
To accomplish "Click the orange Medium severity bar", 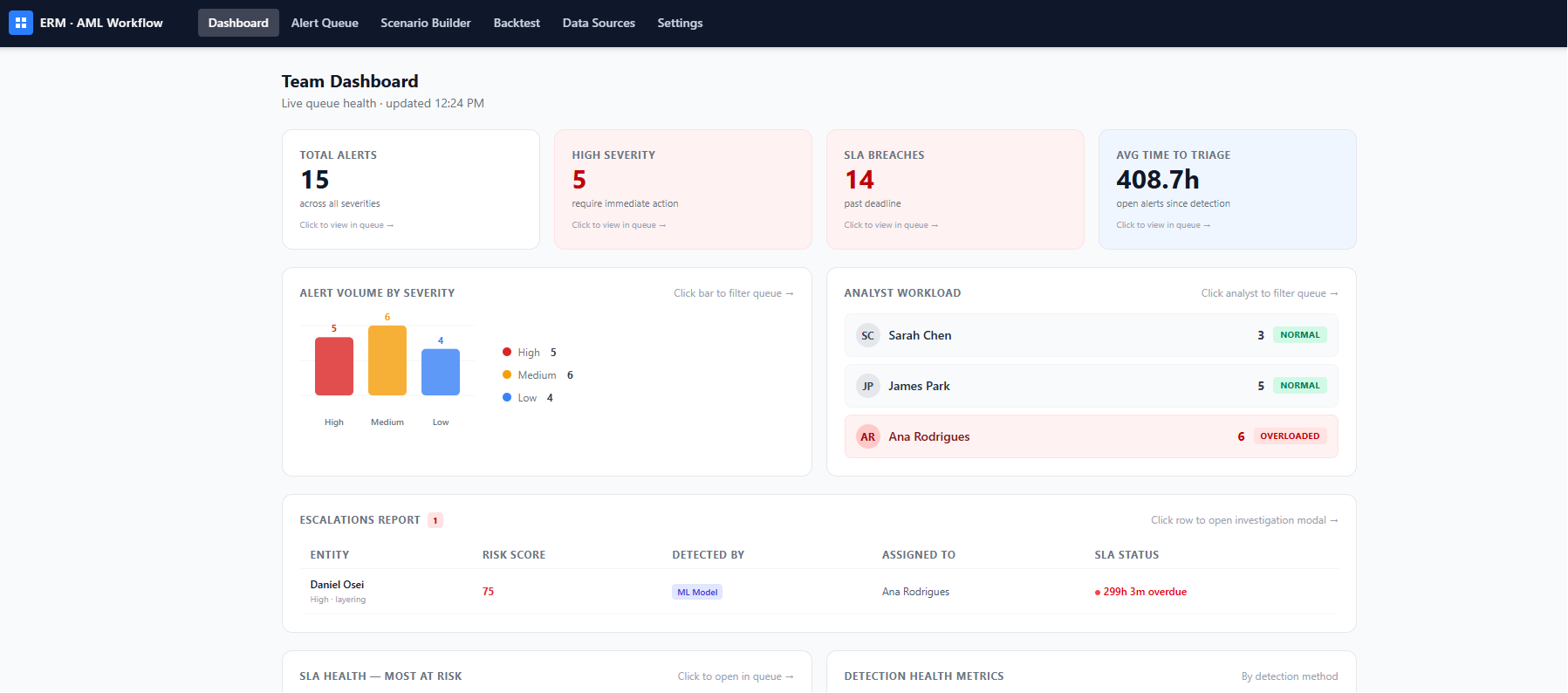I will pos(387,360).
